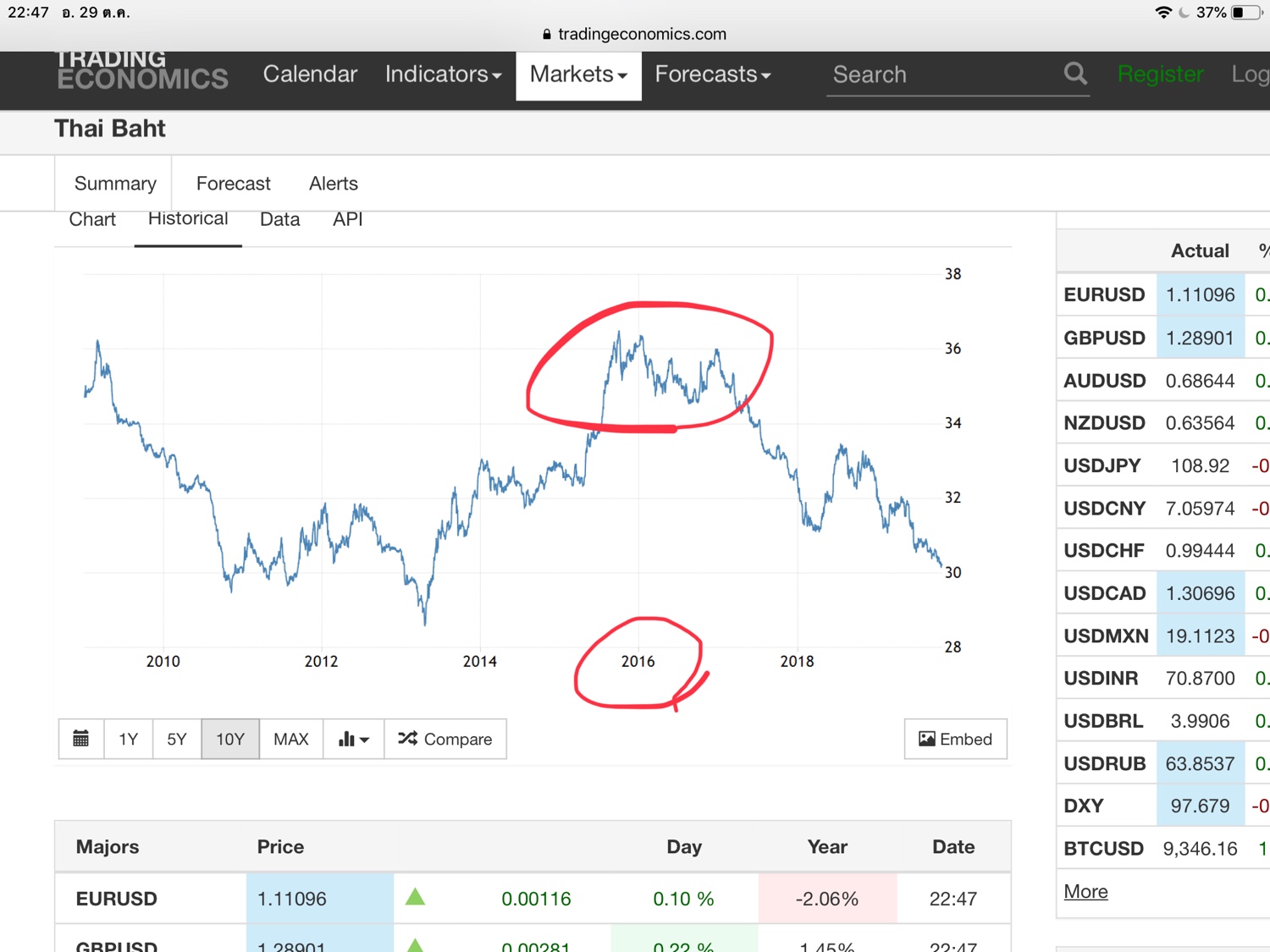Image resolution: width=1270 pixels, height=952 pixels.
Task: Open the calendar date range picker
Action: 81,739
